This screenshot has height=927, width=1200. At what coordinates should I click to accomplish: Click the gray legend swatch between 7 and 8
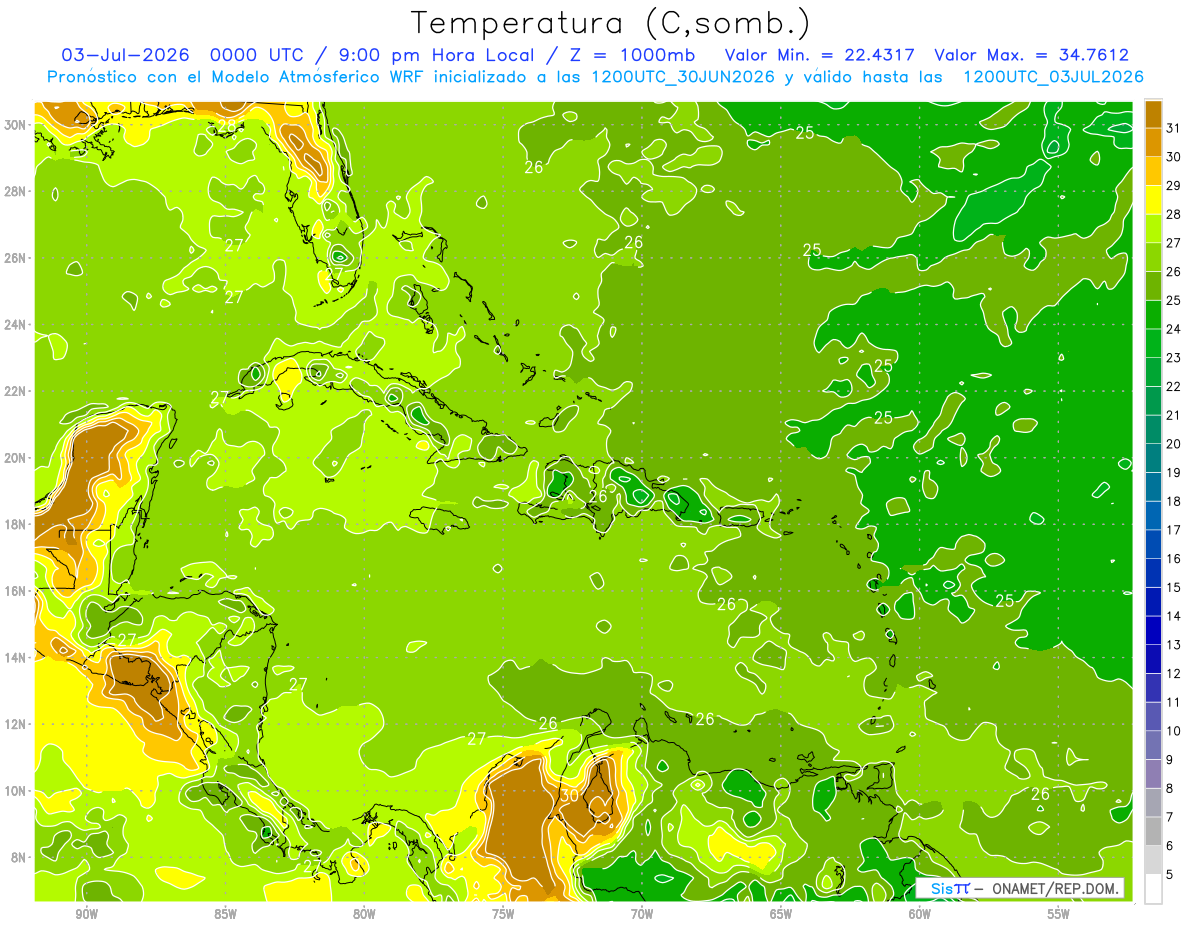(1154, 803)
